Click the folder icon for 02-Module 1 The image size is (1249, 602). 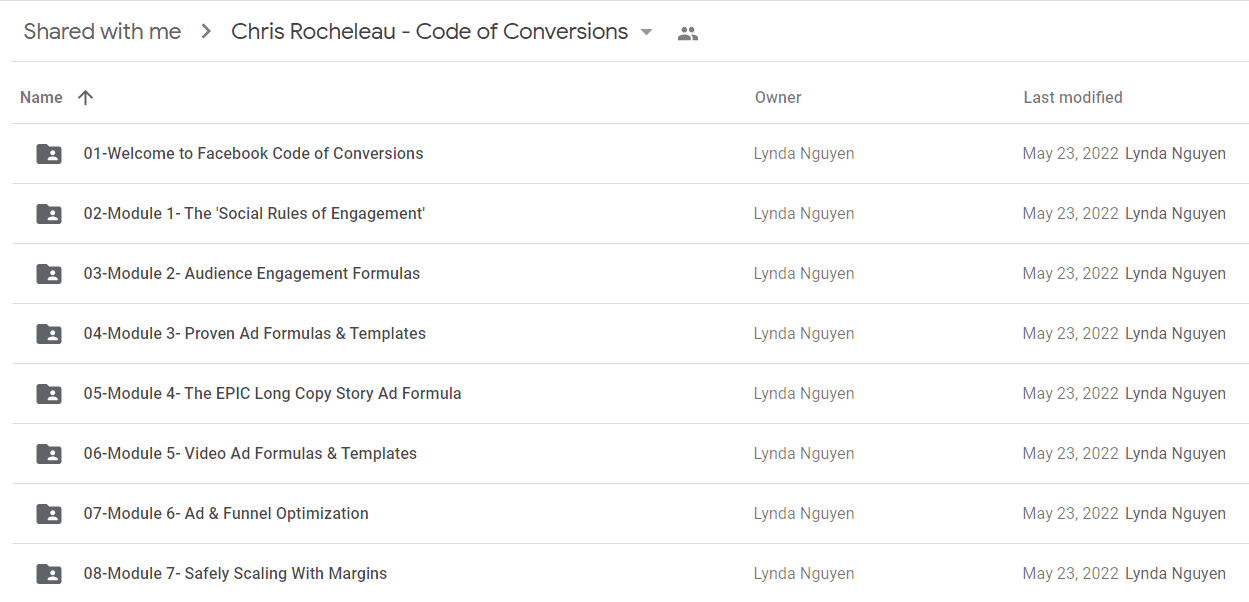click(48, 214)
